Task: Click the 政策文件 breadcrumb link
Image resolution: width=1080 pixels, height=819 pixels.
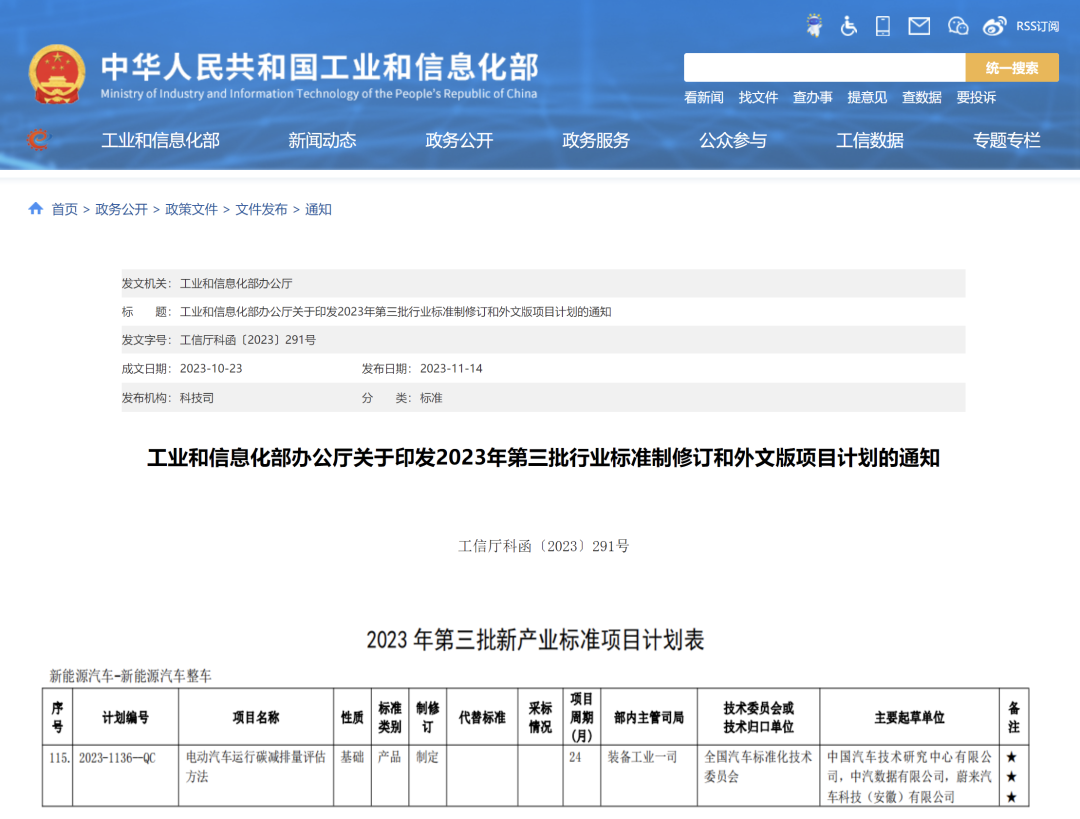Action: (191, 209)
